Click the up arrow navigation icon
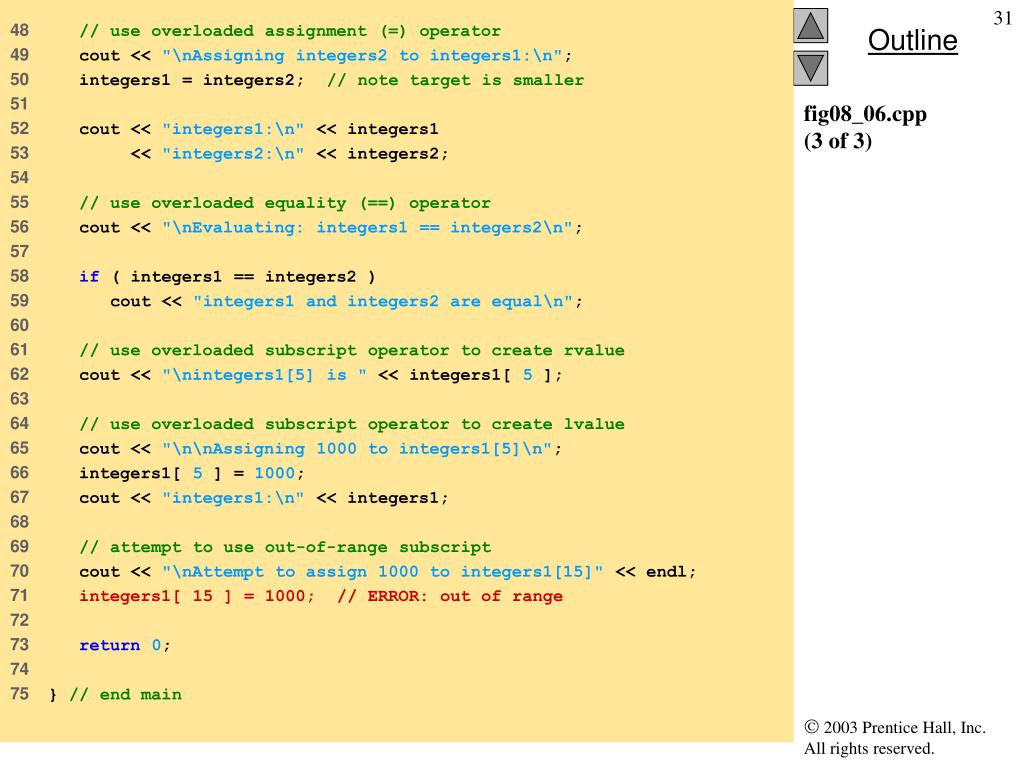 pyautogui.click(x=810, y=25)
